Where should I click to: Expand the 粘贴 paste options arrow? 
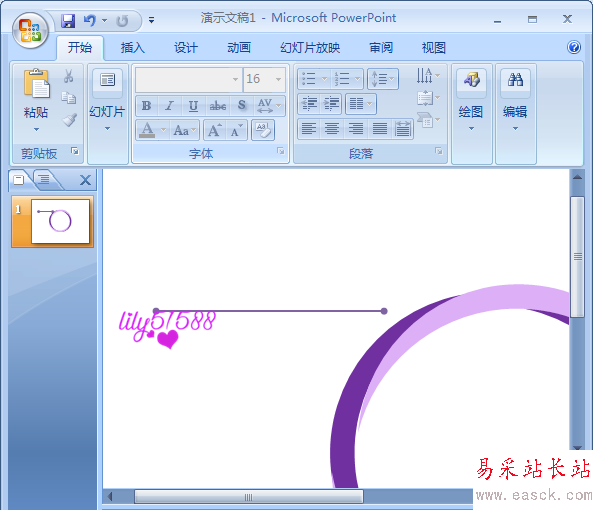(36, 129)
